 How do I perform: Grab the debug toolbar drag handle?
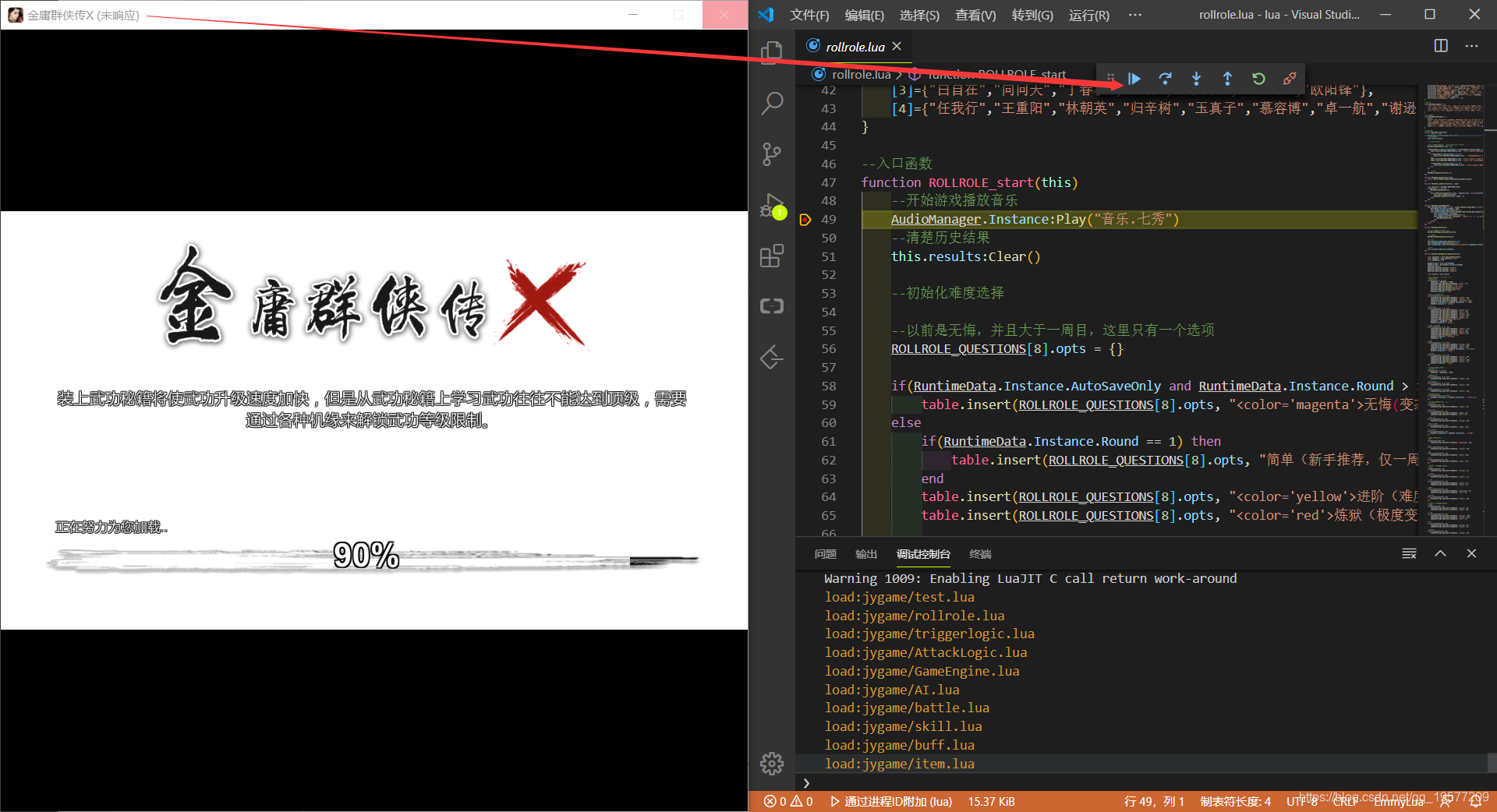pos(1110,79)
